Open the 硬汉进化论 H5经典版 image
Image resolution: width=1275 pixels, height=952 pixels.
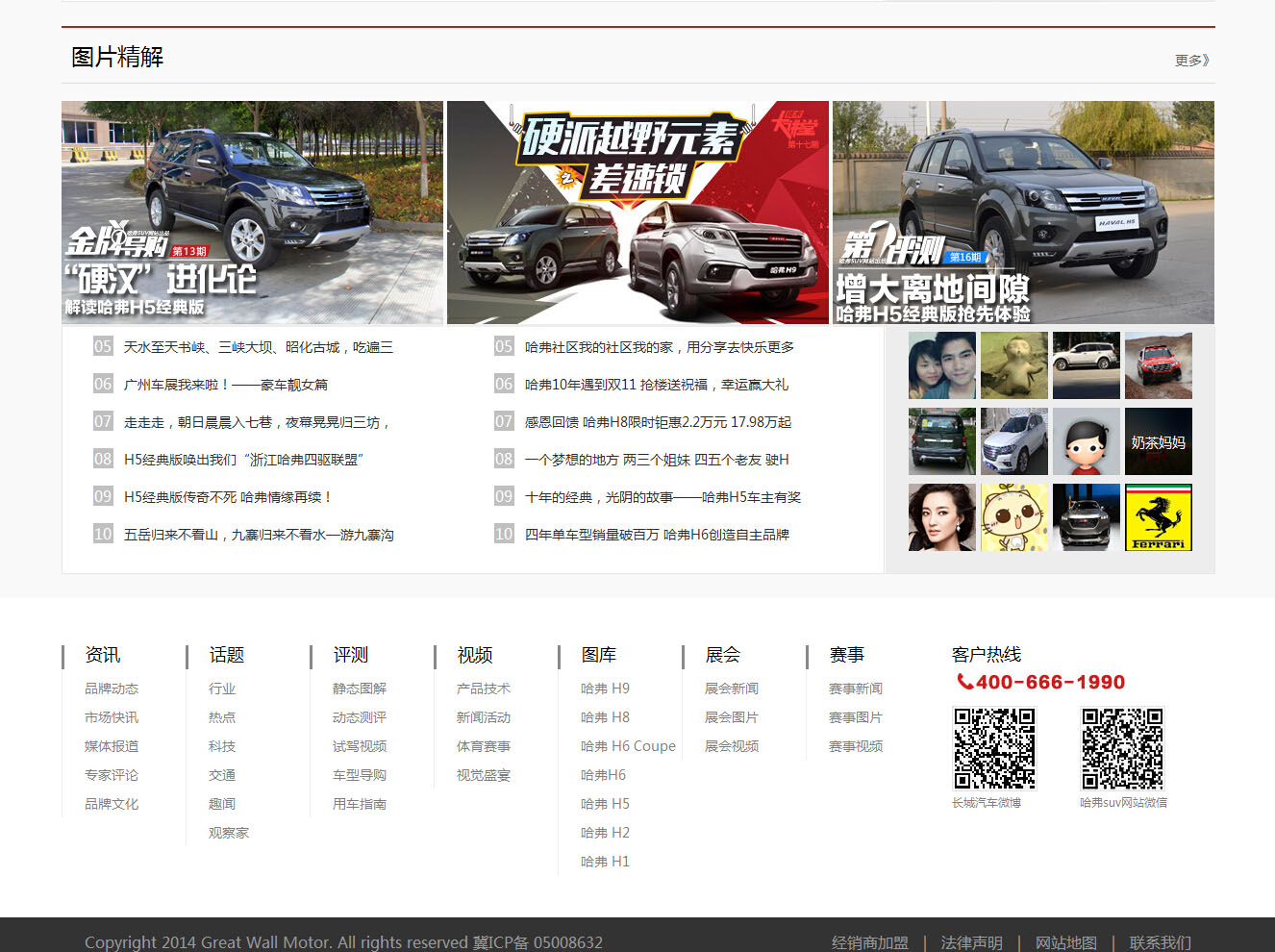(252, 213)
